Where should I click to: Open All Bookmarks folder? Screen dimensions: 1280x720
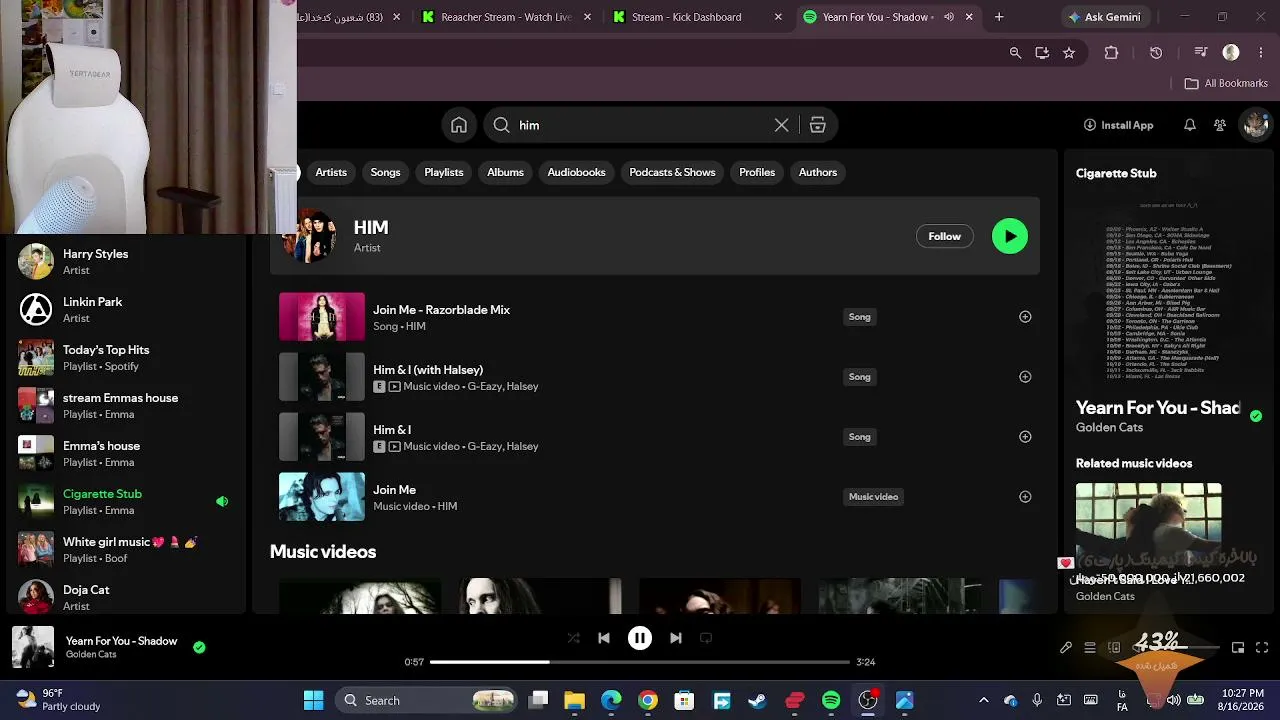1226,83
